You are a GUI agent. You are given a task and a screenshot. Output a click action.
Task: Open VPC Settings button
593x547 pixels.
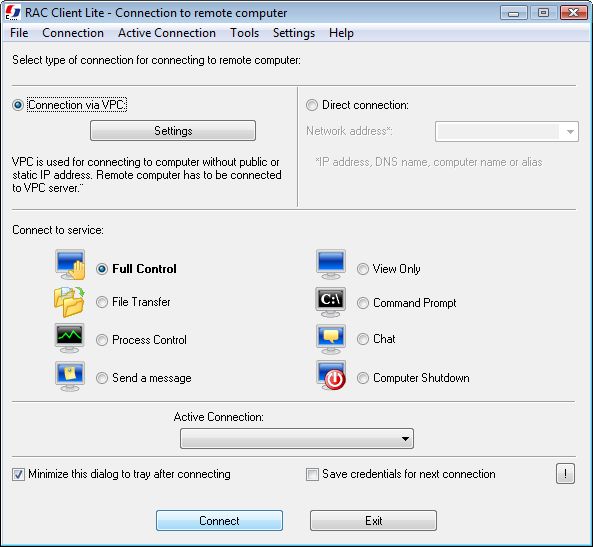[x=173, y=131]
